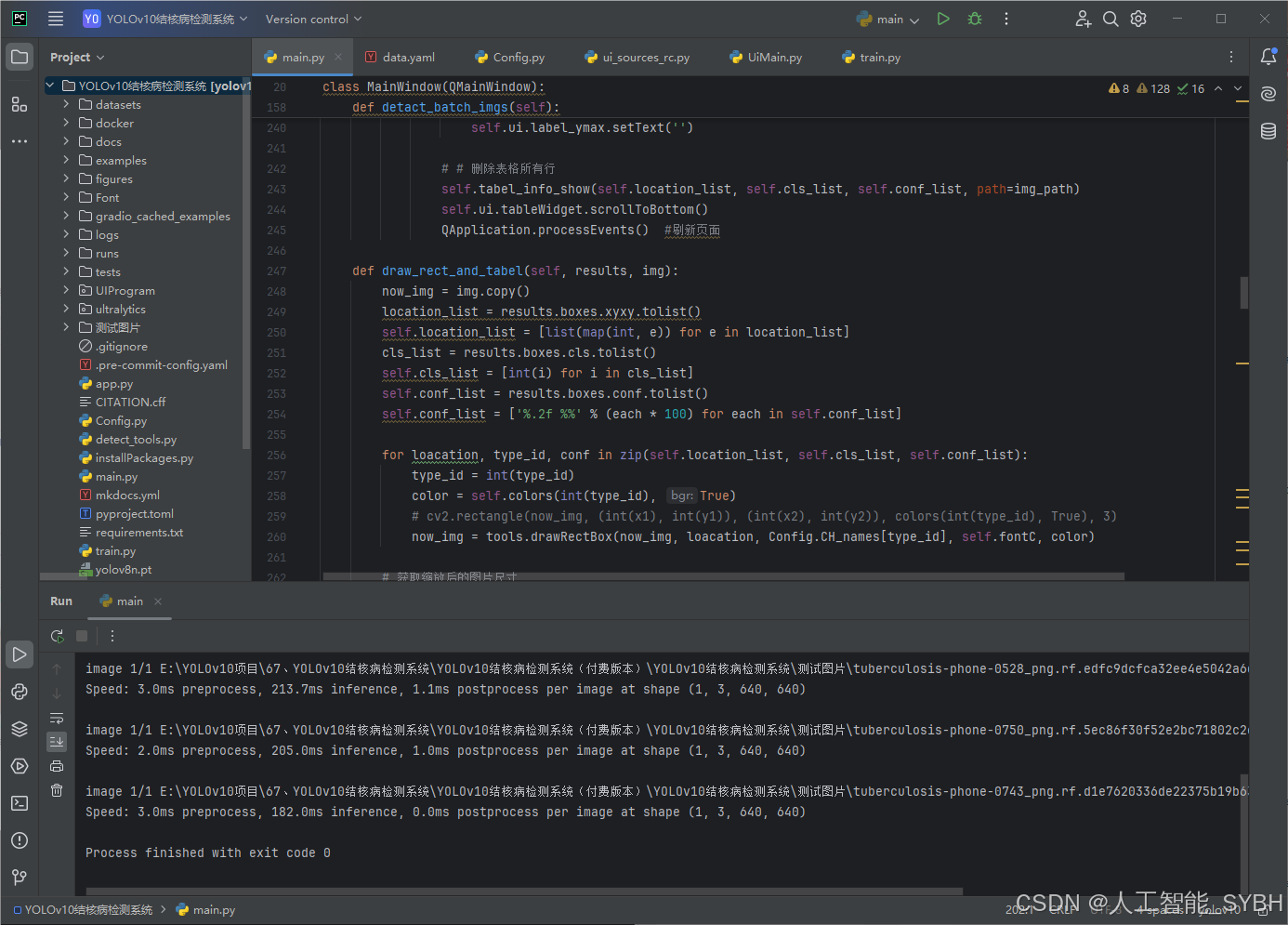
Task: Open Search Everywhere magnifier
Action: [1111, 19]
